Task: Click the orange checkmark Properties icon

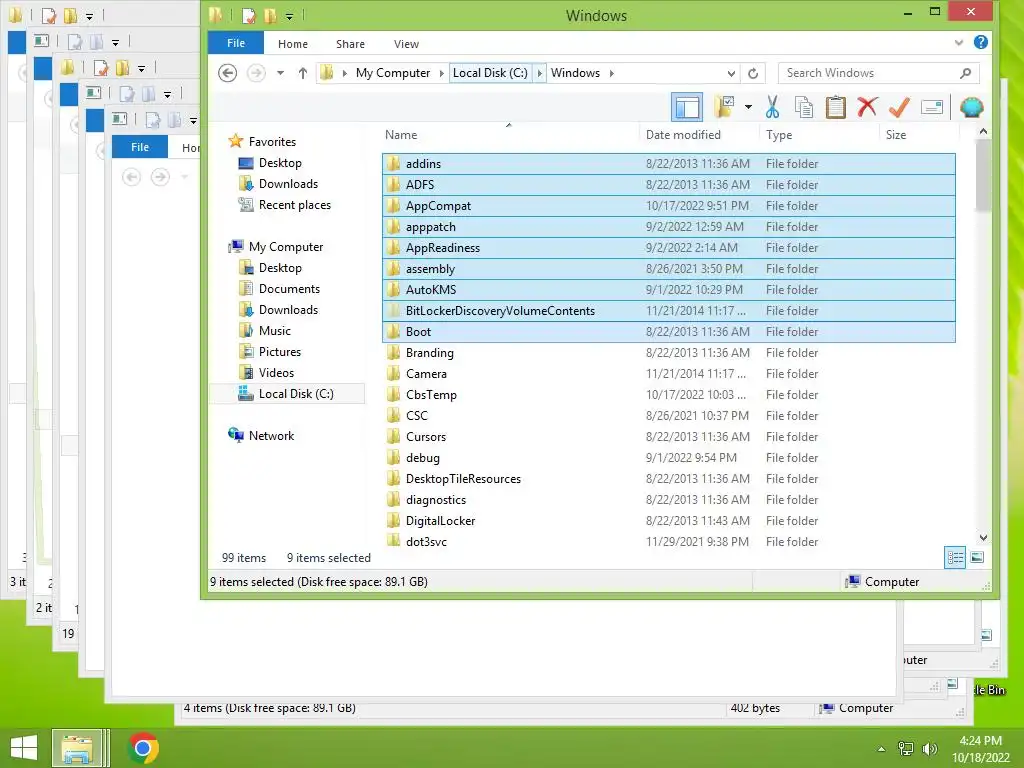Action: 899,107
